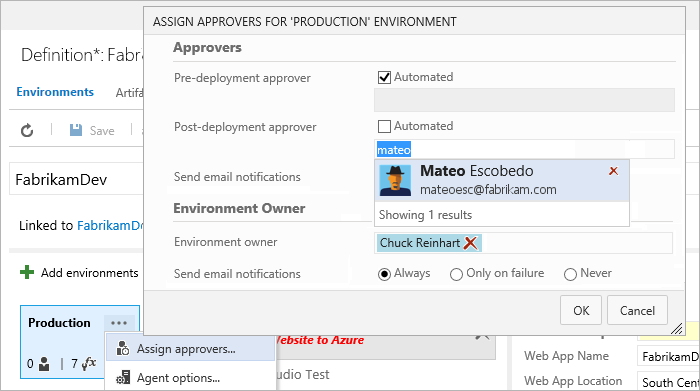Select the Always email notification option
Screen dimensions: 700x391
point(384,274)
